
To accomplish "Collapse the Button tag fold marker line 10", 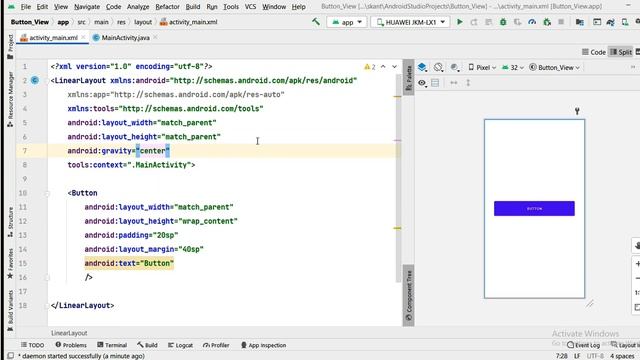I will [47, 193].
